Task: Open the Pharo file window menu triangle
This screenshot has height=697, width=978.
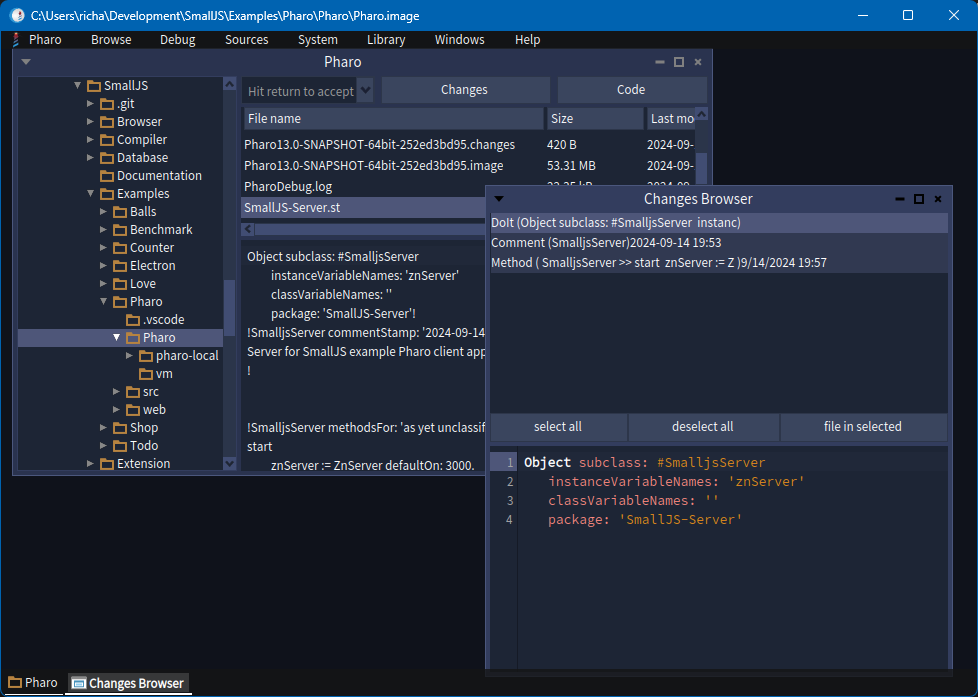Action: coord(26,62)
